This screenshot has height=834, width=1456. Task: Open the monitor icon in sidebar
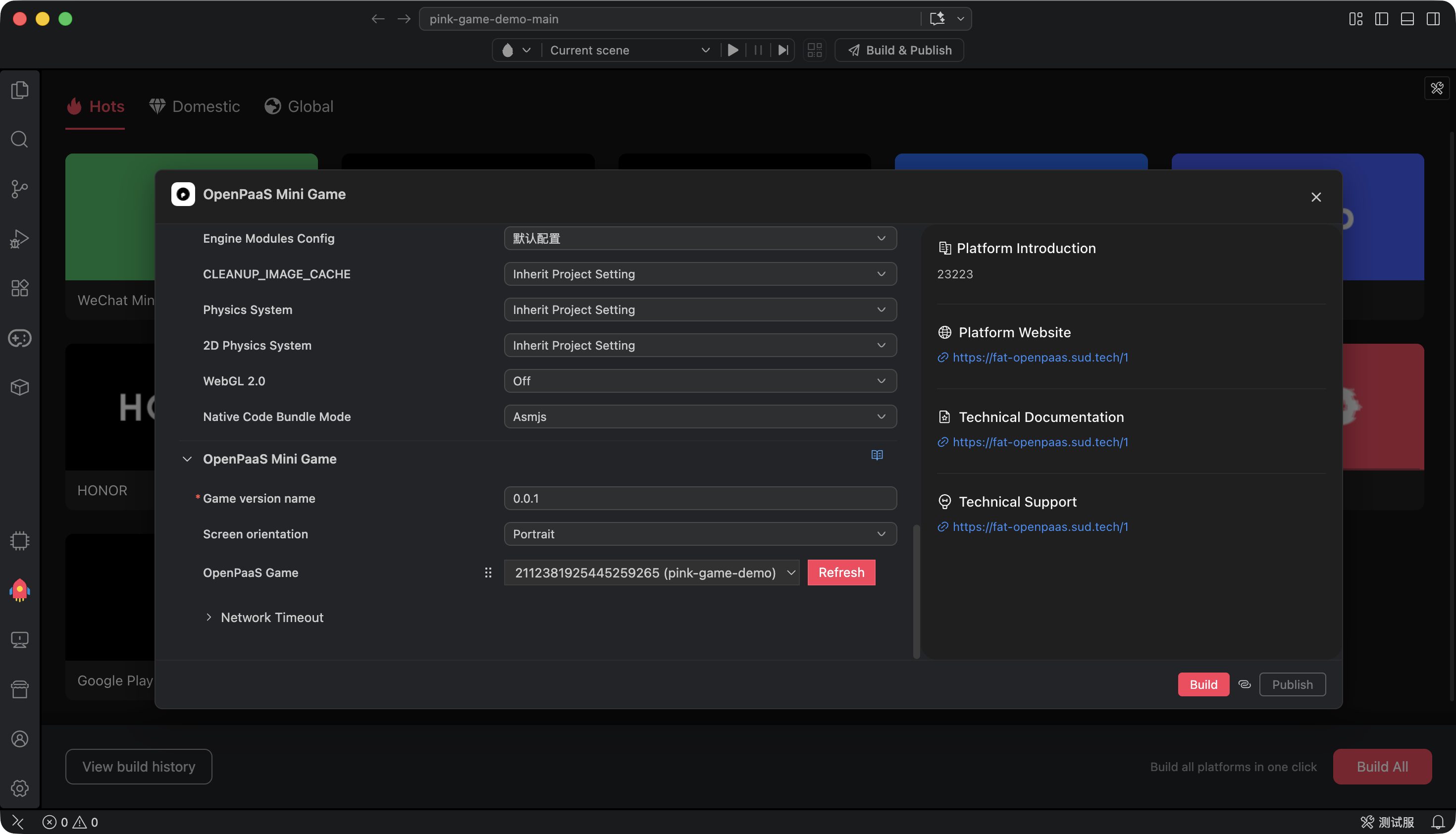click(19, 640)
